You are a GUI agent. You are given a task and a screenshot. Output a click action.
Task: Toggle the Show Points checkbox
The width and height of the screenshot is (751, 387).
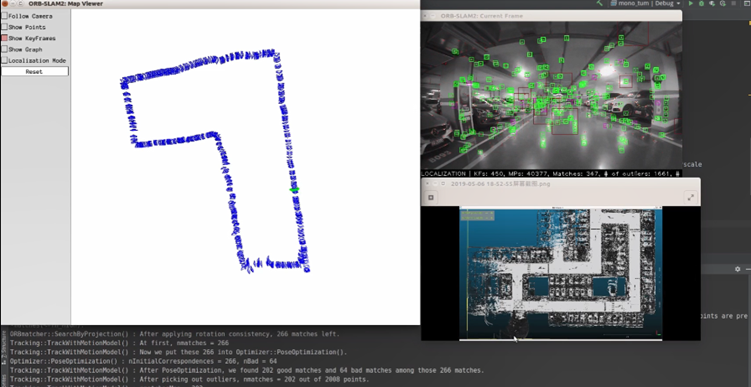pos(4,27)
